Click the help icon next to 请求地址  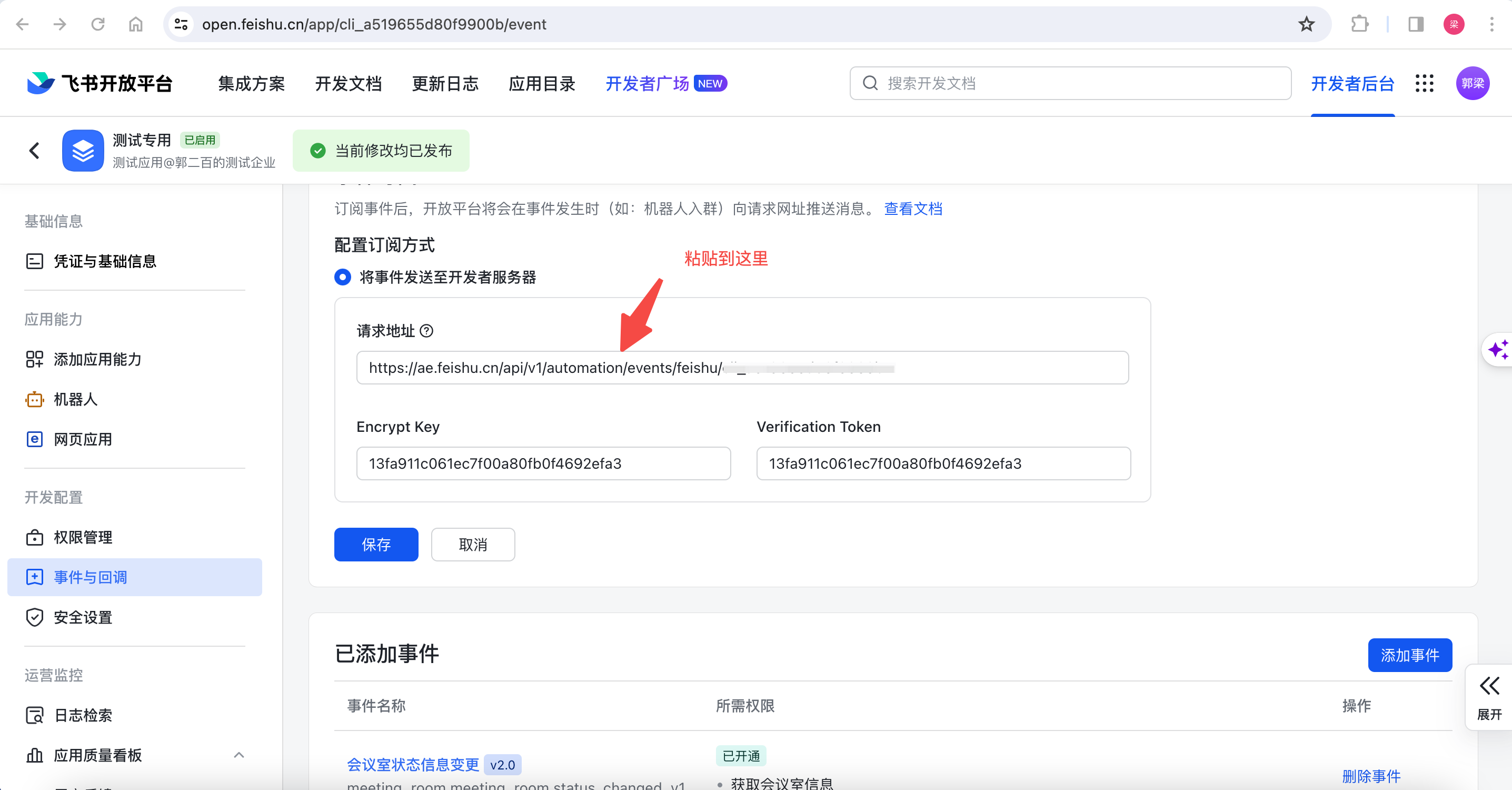(427, 331)
